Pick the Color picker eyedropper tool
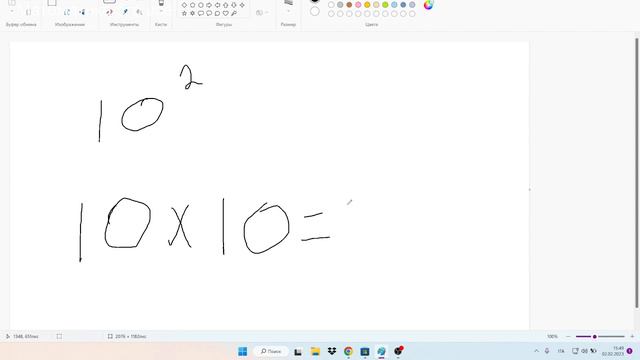640x360 pixels. (125, 12)
